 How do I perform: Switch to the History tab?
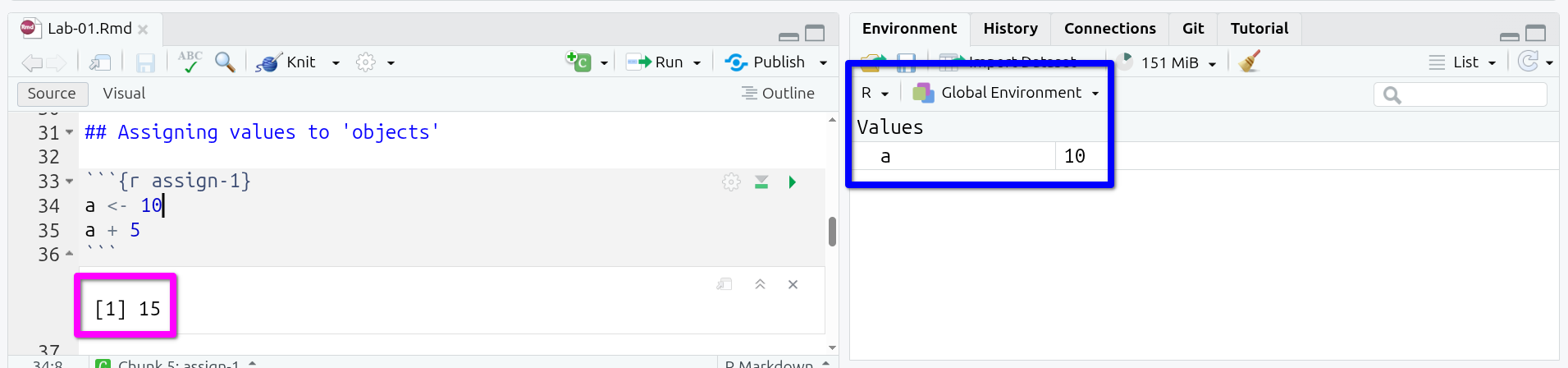point(1010,29)
